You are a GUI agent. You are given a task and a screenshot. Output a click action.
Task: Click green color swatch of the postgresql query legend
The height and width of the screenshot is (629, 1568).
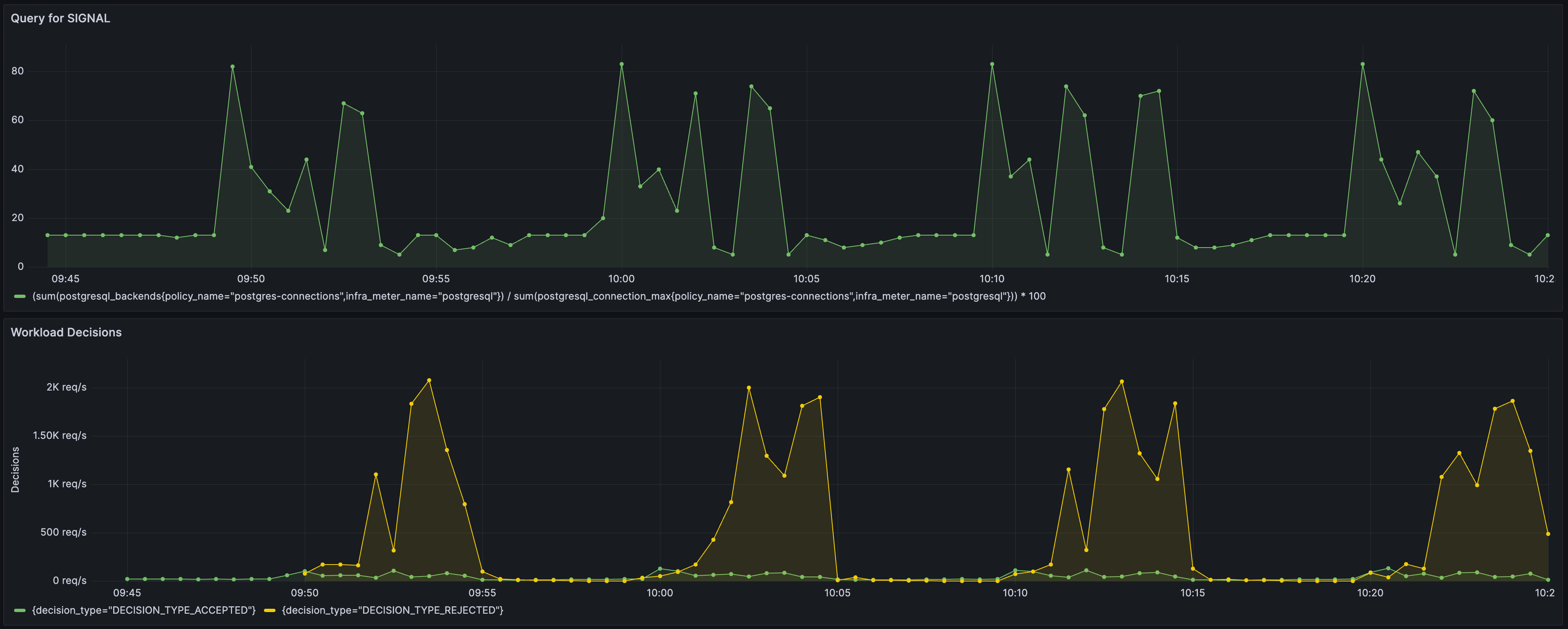19,297
